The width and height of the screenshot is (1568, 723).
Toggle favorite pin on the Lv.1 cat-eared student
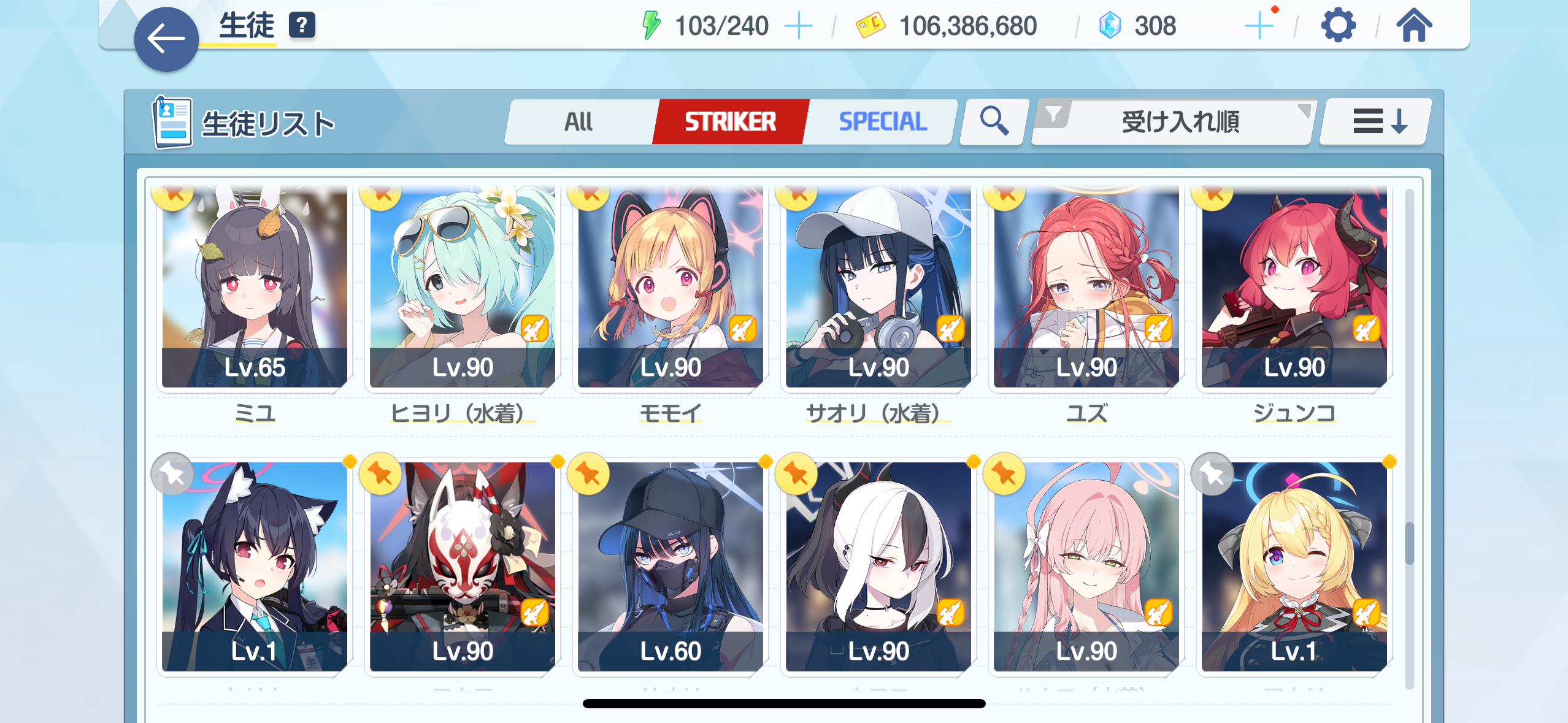click(172, 473)
